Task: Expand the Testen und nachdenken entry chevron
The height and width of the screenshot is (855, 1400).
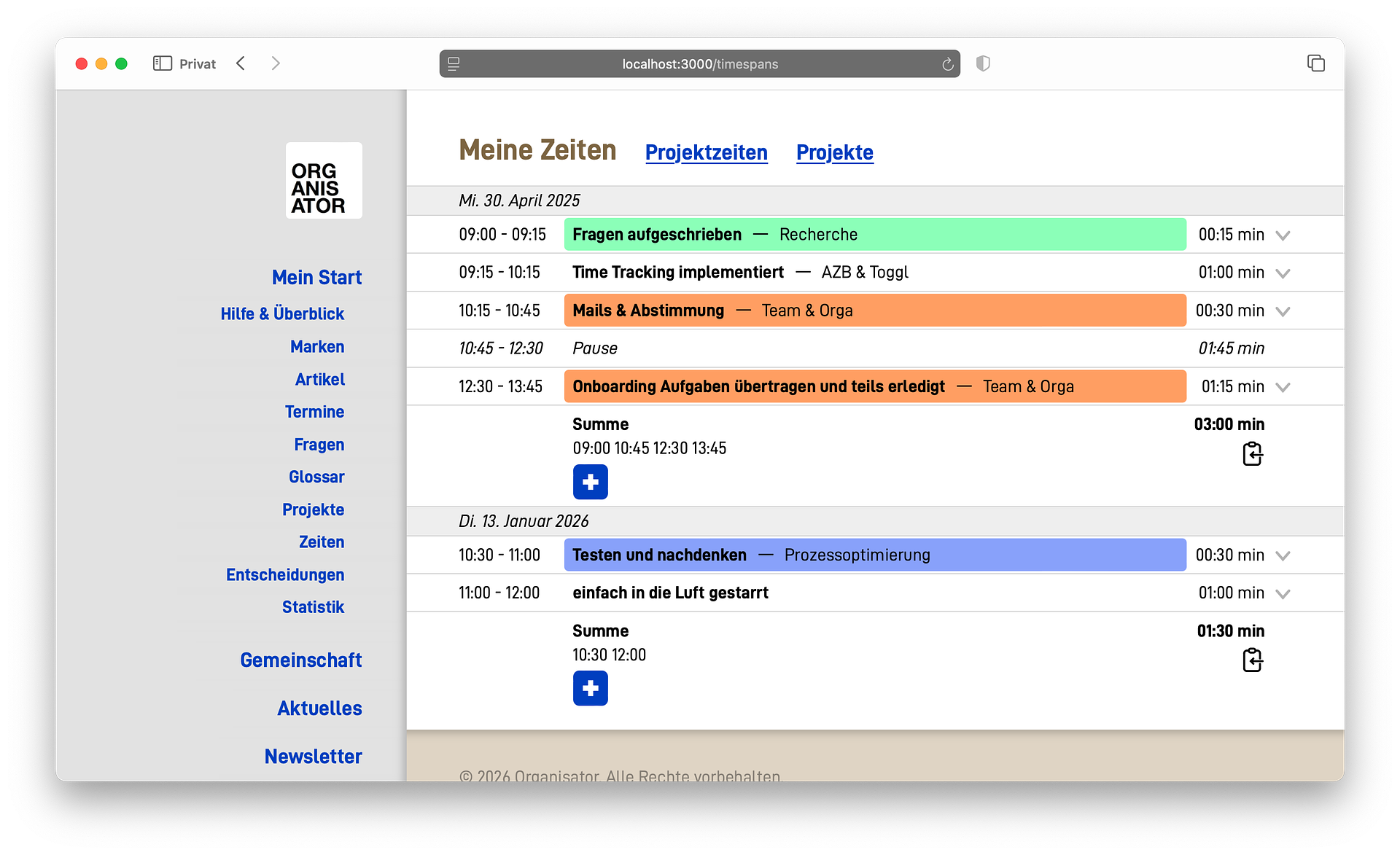Action: (x=1283, y=556)
